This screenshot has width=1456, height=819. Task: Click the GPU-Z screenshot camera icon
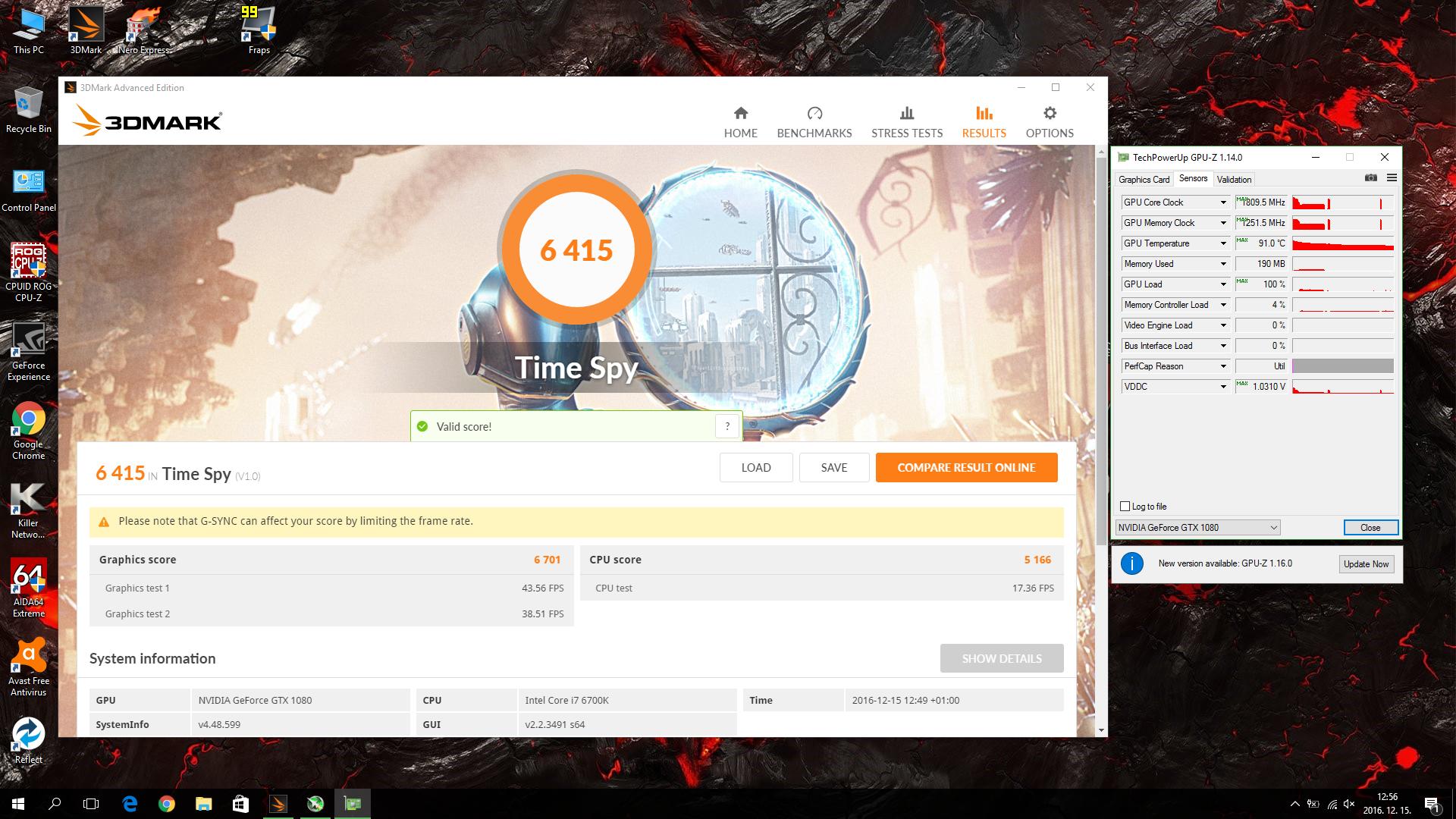[1371, 178]
